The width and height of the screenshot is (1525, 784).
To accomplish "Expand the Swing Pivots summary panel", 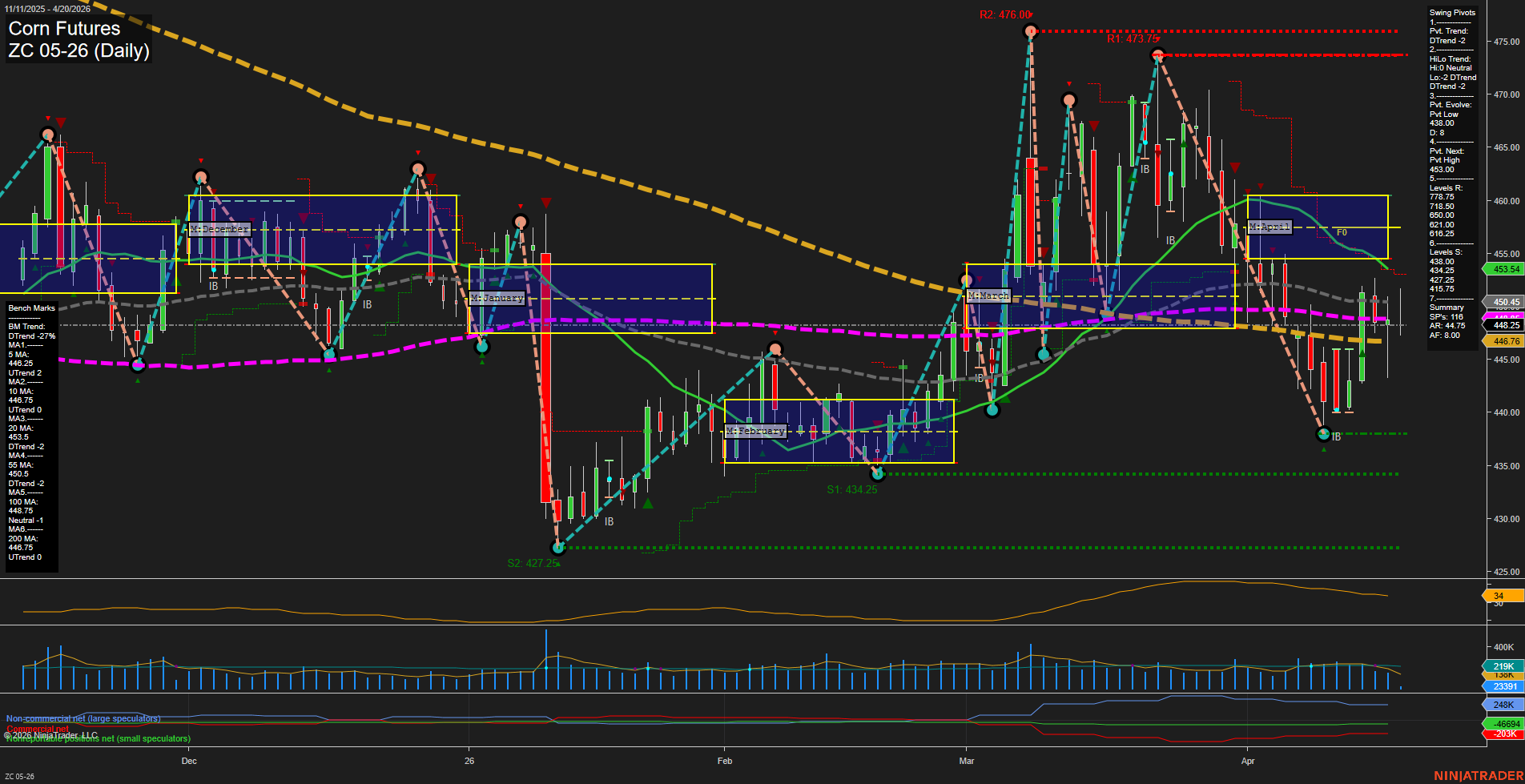I will click(1451, 12).
